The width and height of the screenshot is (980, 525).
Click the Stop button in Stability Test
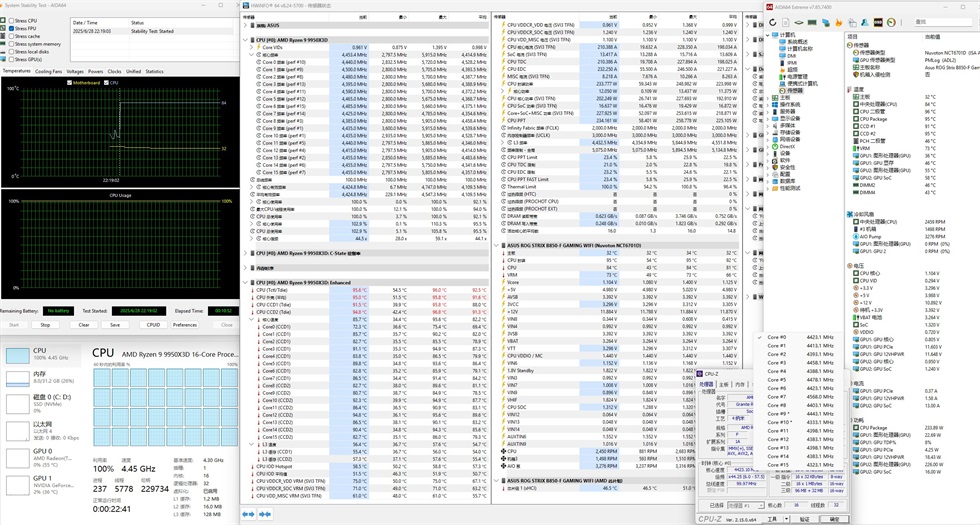click(45, 325)
